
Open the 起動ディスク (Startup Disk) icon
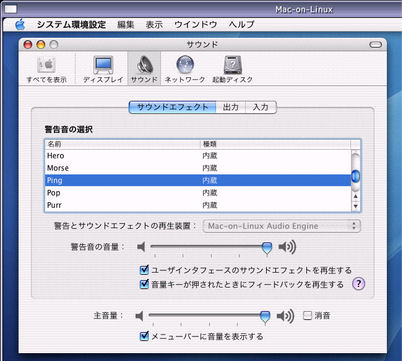pyautogui.click(x=232, y=69)
